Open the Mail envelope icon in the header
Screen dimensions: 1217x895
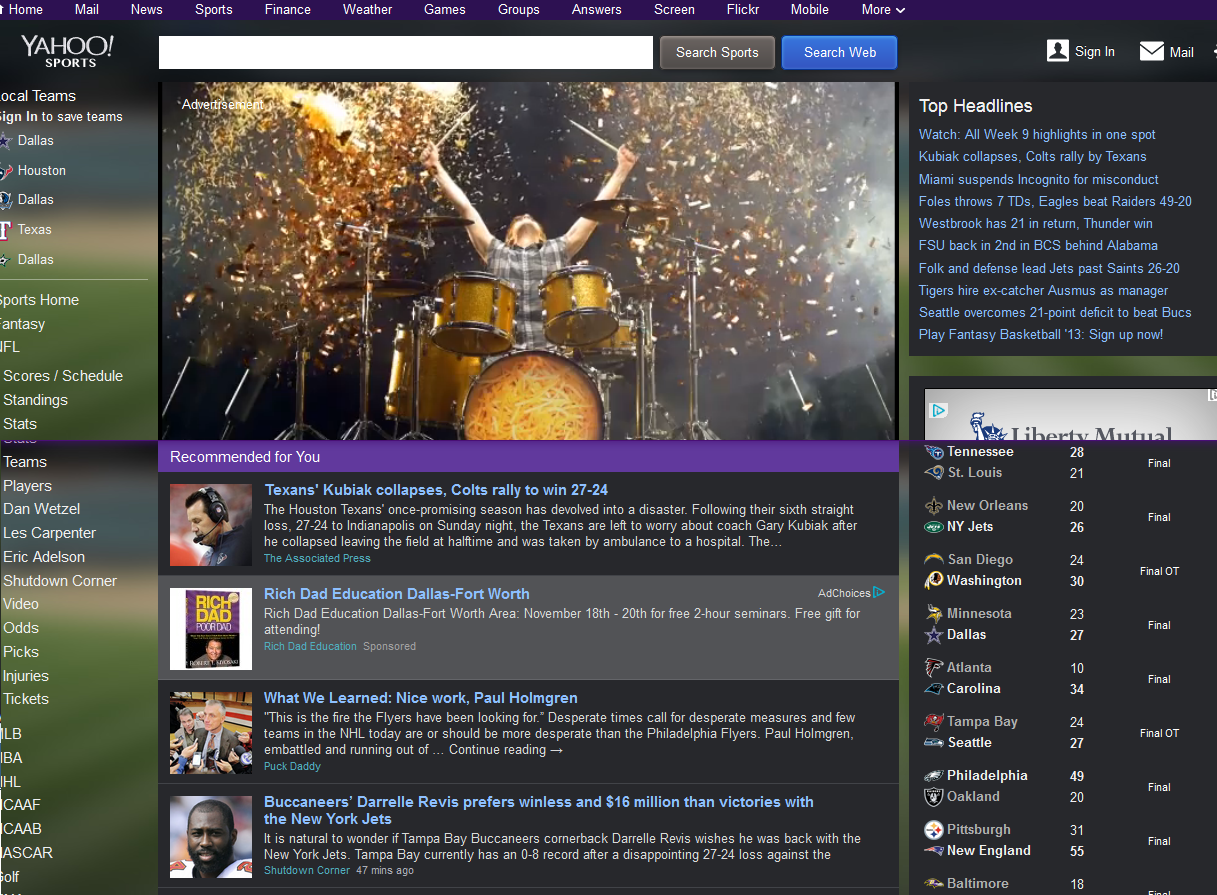(1152, 51)
